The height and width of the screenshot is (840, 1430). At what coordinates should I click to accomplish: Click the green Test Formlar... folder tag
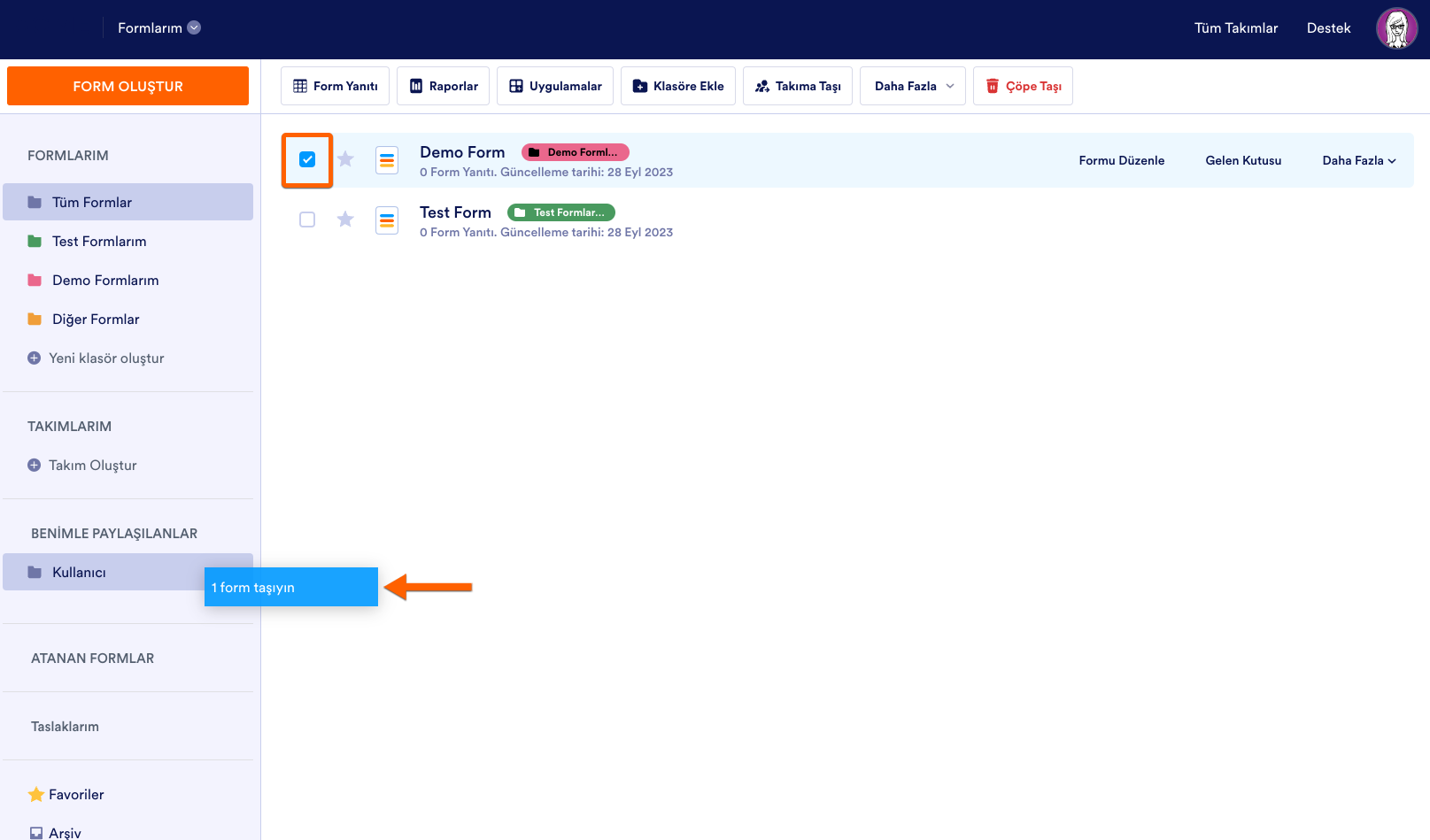pyautogui.click(x=561, y=212)
